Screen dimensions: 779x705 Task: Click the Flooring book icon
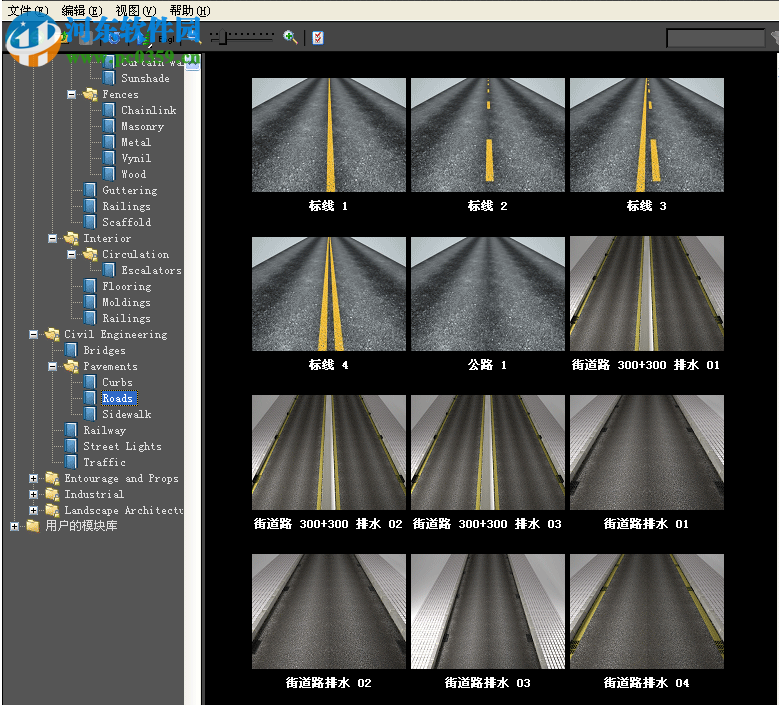coord(90,286)
